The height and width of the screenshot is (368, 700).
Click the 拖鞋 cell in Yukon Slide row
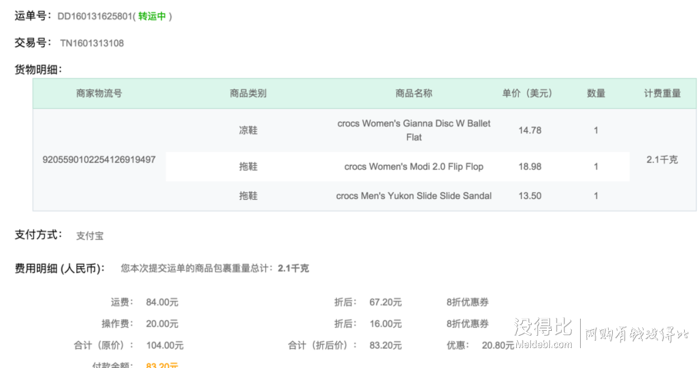coord(248,196)
